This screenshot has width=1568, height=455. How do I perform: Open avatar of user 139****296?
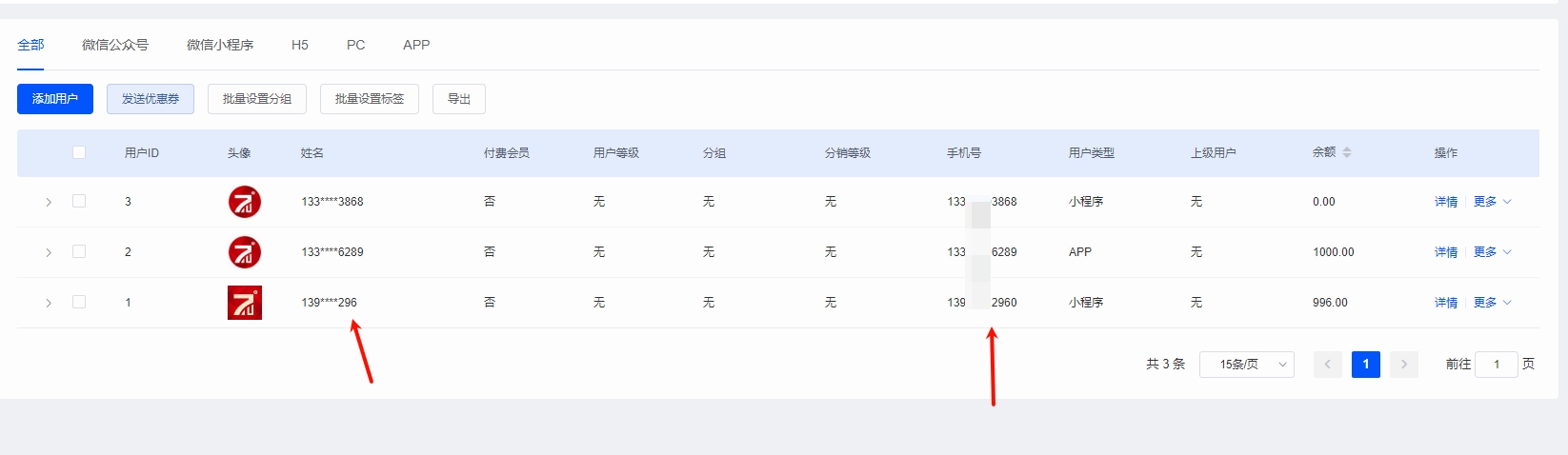(245, 303)
